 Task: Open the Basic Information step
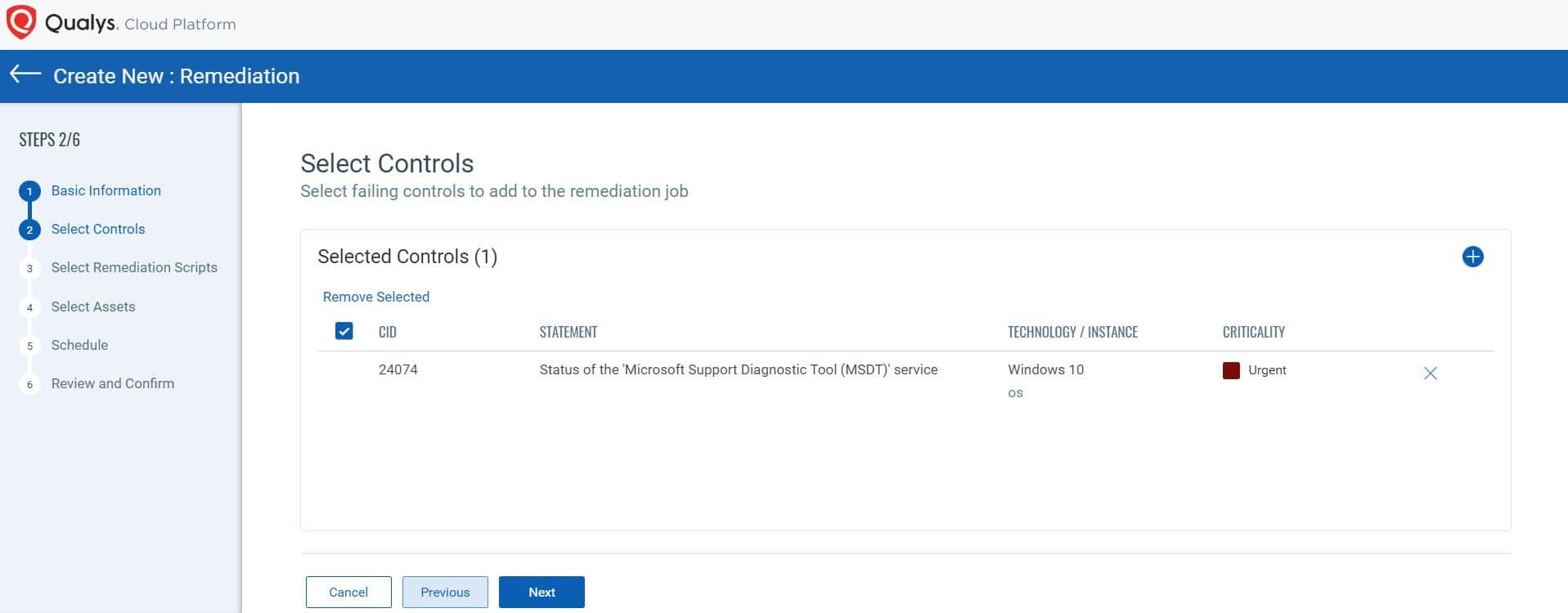point(106,190)
